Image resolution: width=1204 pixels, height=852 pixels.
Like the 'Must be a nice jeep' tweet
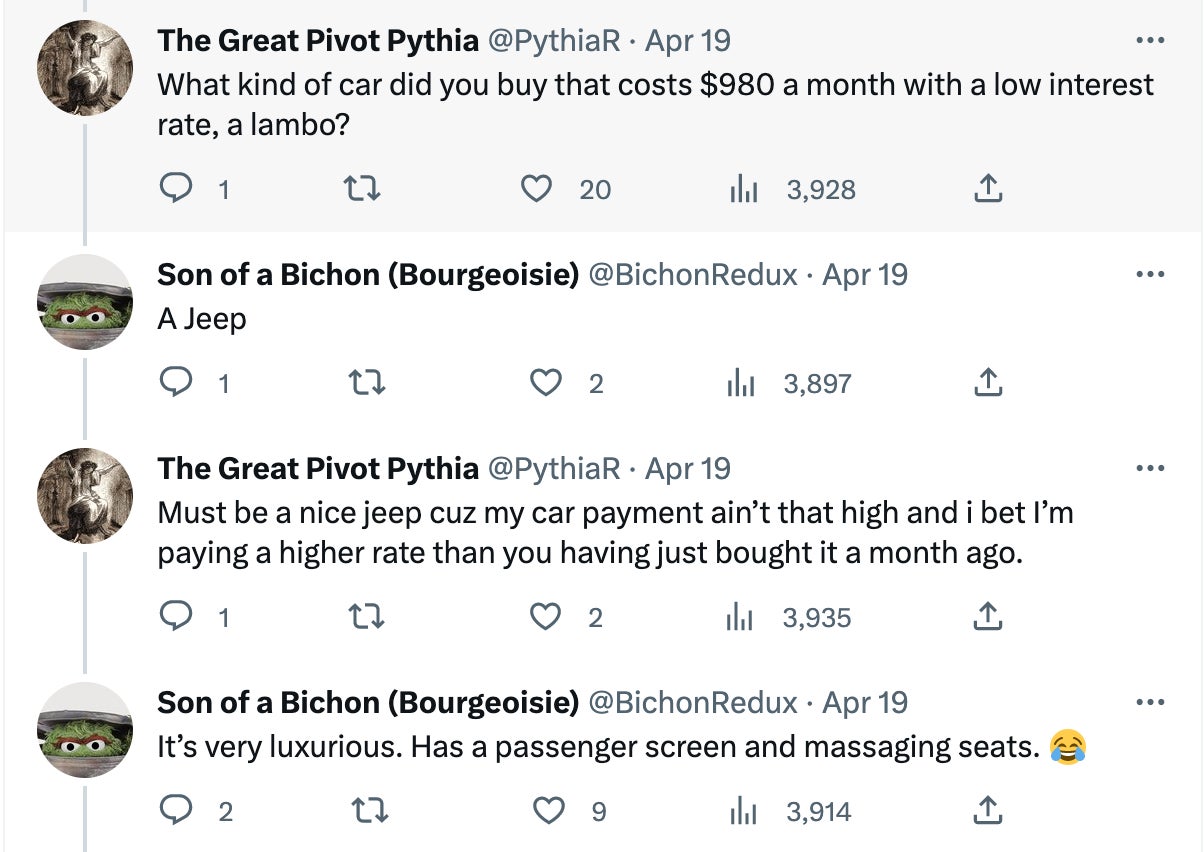pyautogui.click(x=545, y=617)
